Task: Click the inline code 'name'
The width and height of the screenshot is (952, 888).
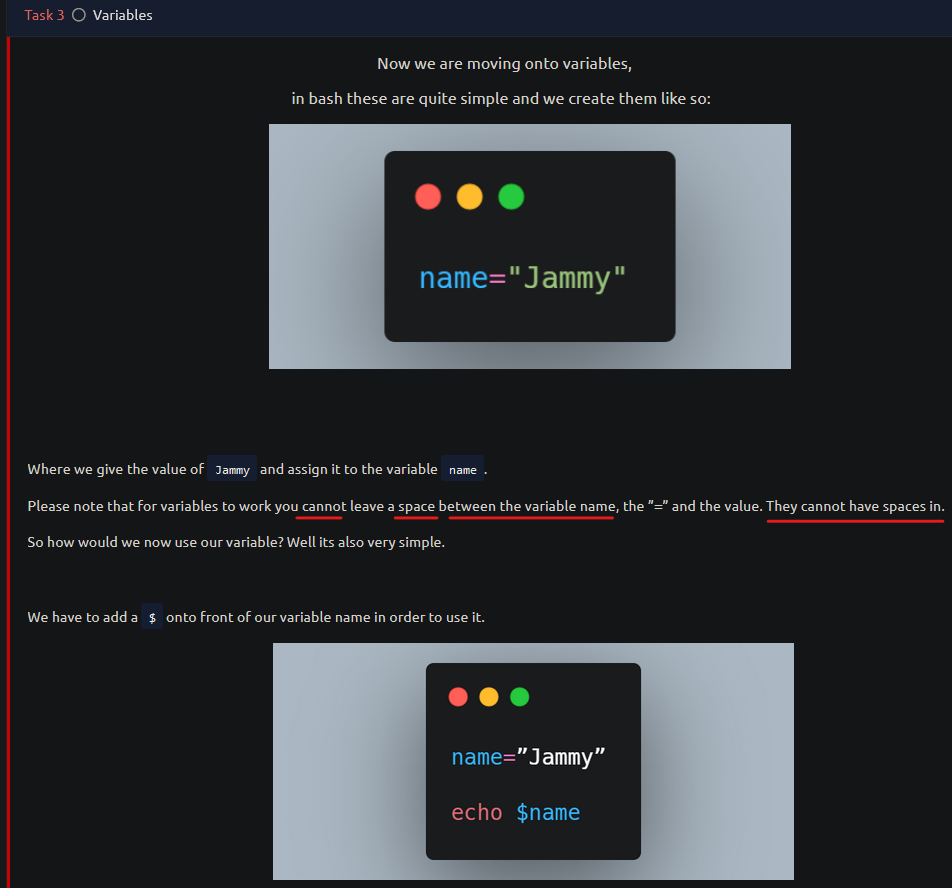Action: (x=463, y=470)
